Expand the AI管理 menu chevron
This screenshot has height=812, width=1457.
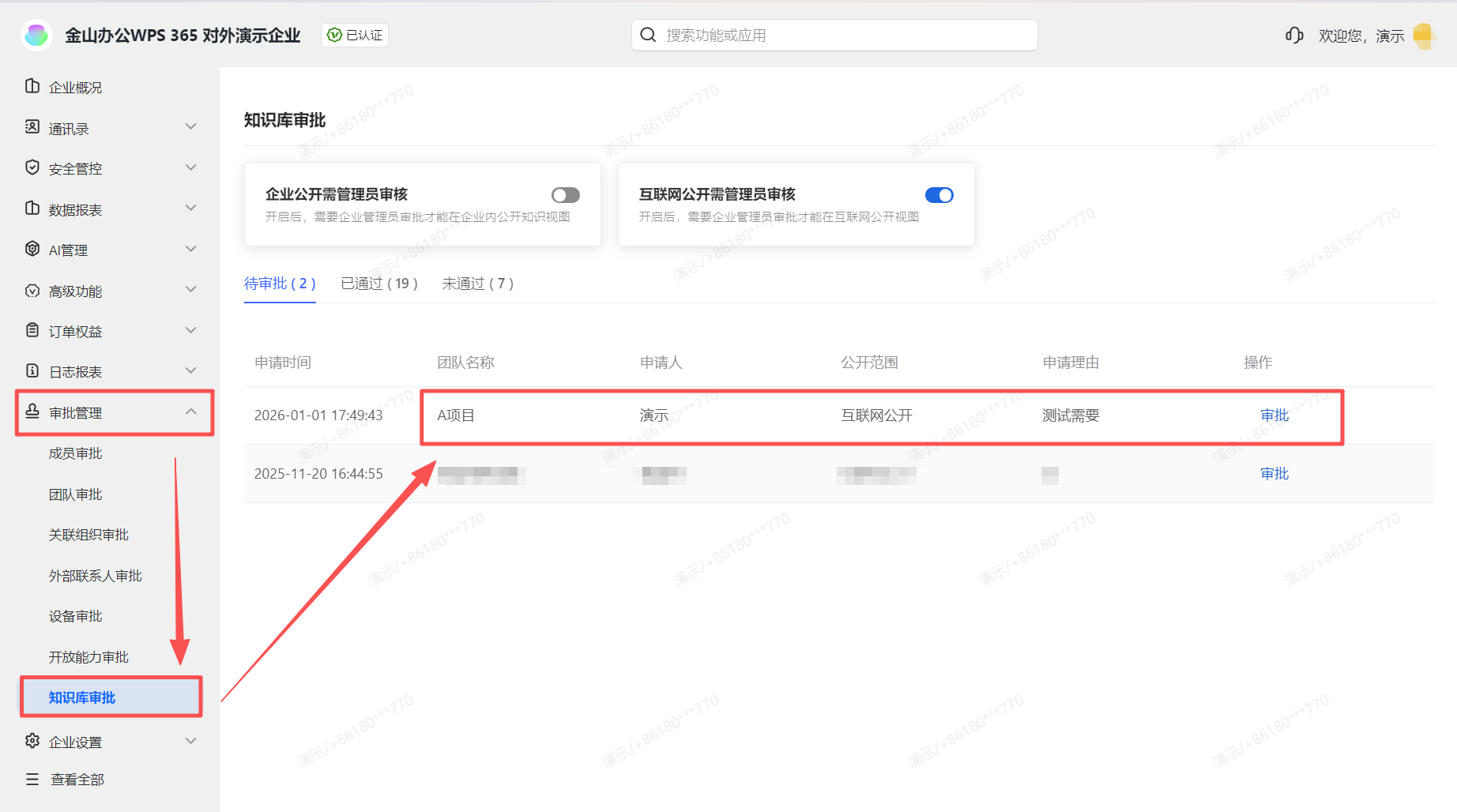(x=191, y=249)
